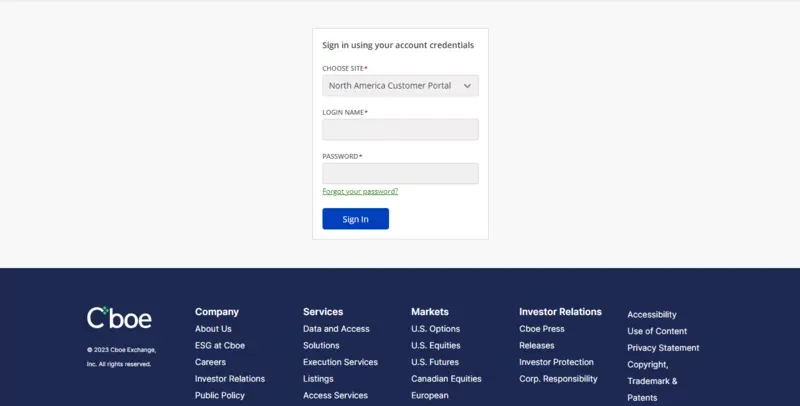This screenshot has width=800, height=406.
Task: Open the Privacy Statement link
Action: [663, 348]
